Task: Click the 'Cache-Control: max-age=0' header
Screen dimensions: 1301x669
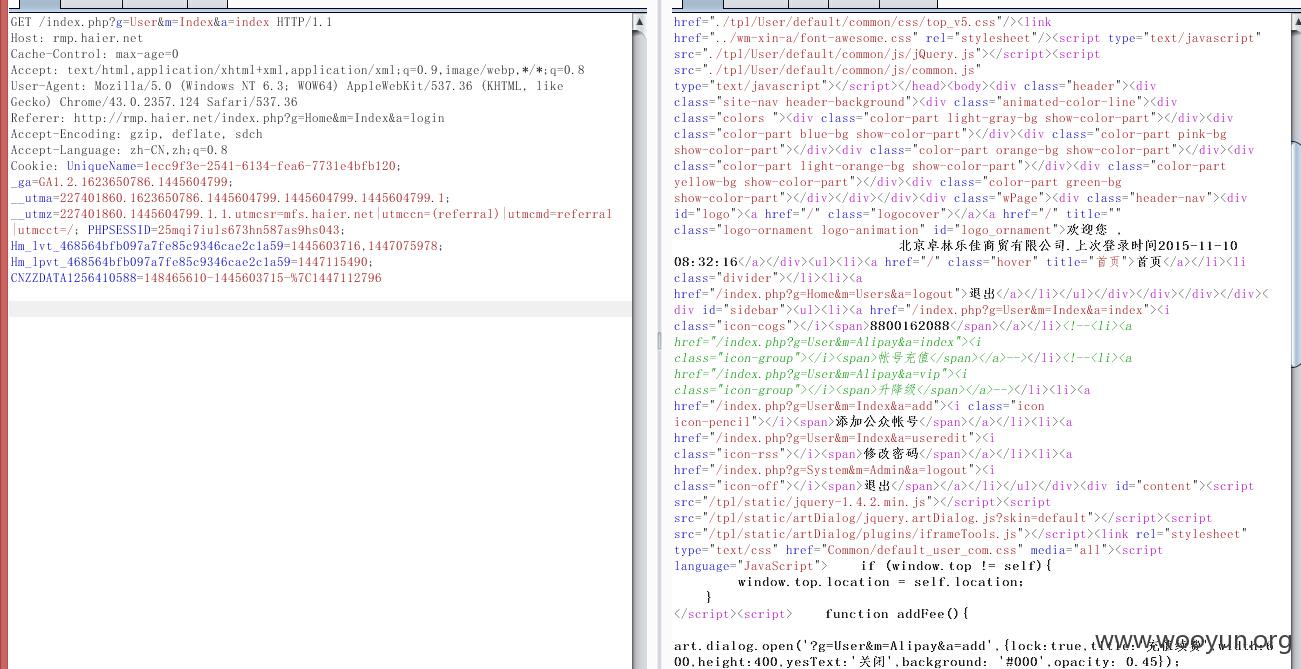Action: [95, 54]
